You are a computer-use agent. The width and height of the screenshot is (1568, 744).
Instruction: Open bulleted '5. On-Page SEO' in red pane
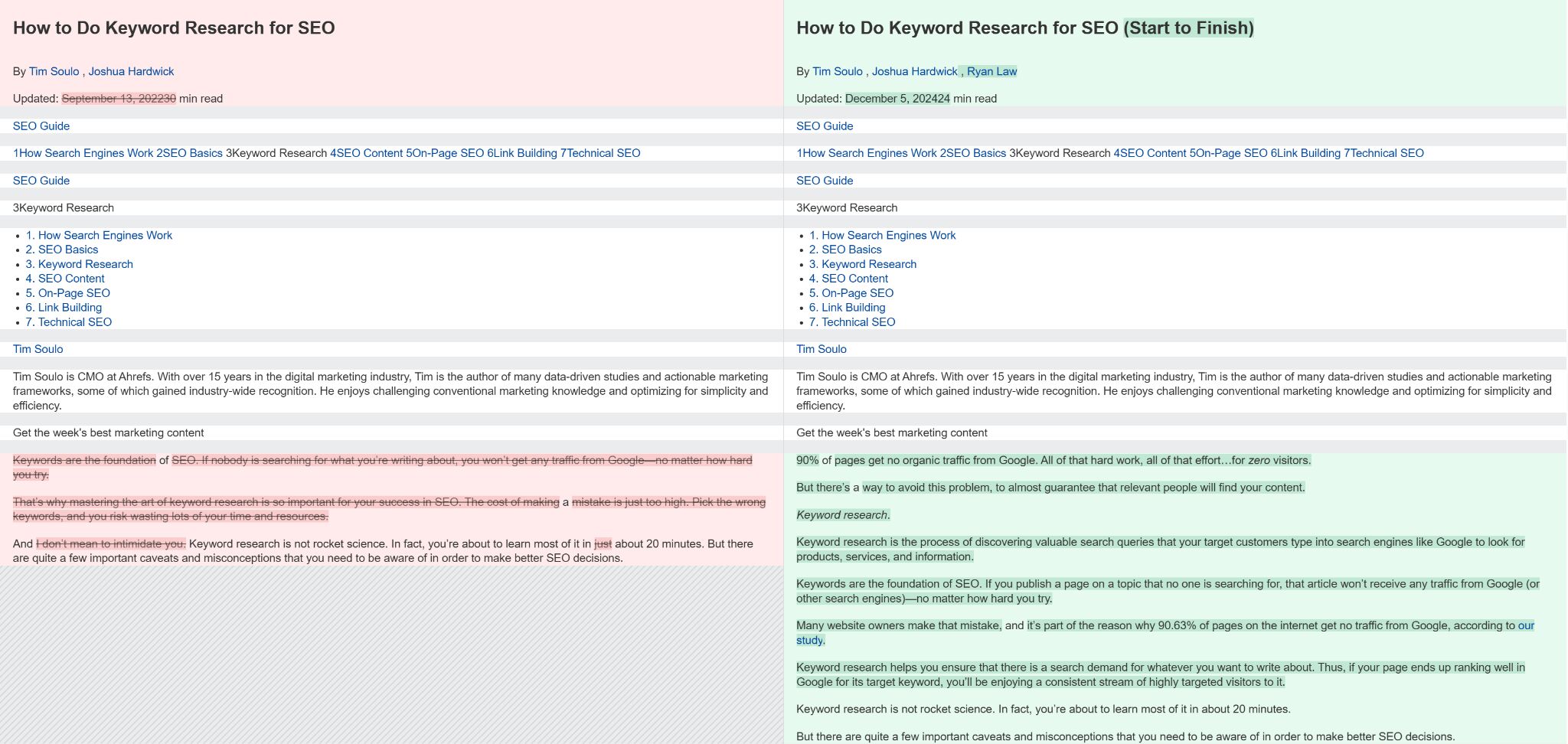pos(67,293)
